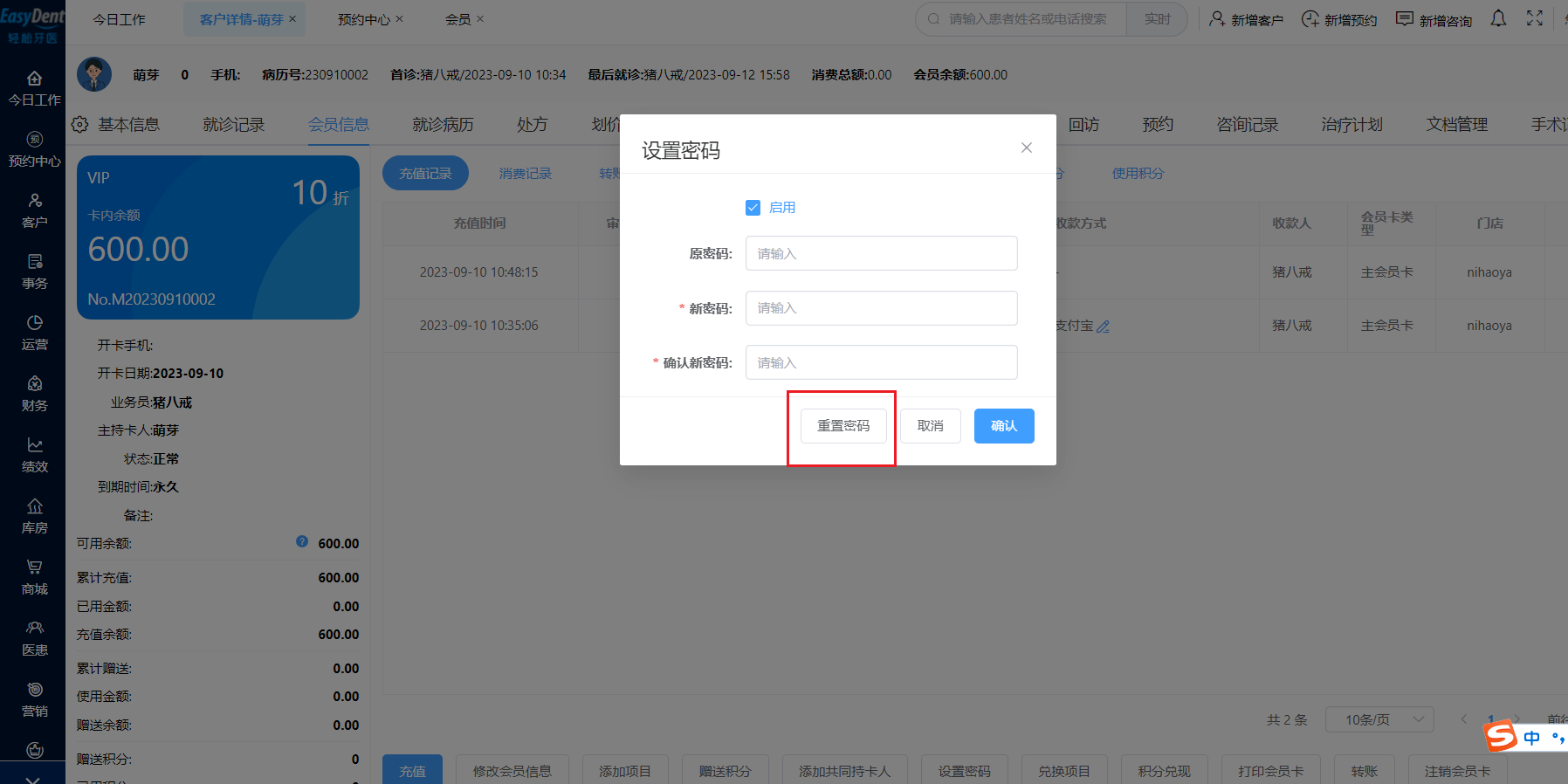The width and height of the screenshot is (1568, 784).
Task: Close the 设置密码 dialog with X
Action: click(x=1027, y=148)
